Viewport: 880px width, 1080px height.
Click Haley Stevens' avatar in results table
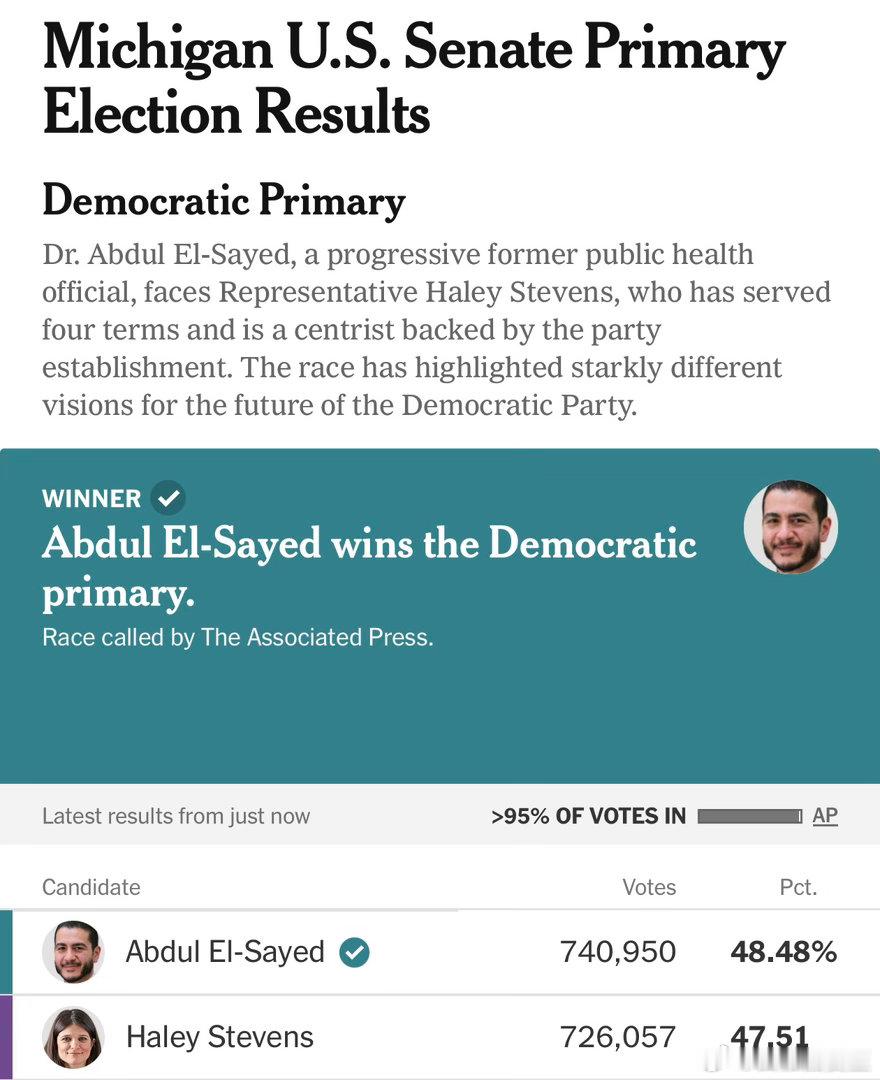click(x=73, y=1037)
